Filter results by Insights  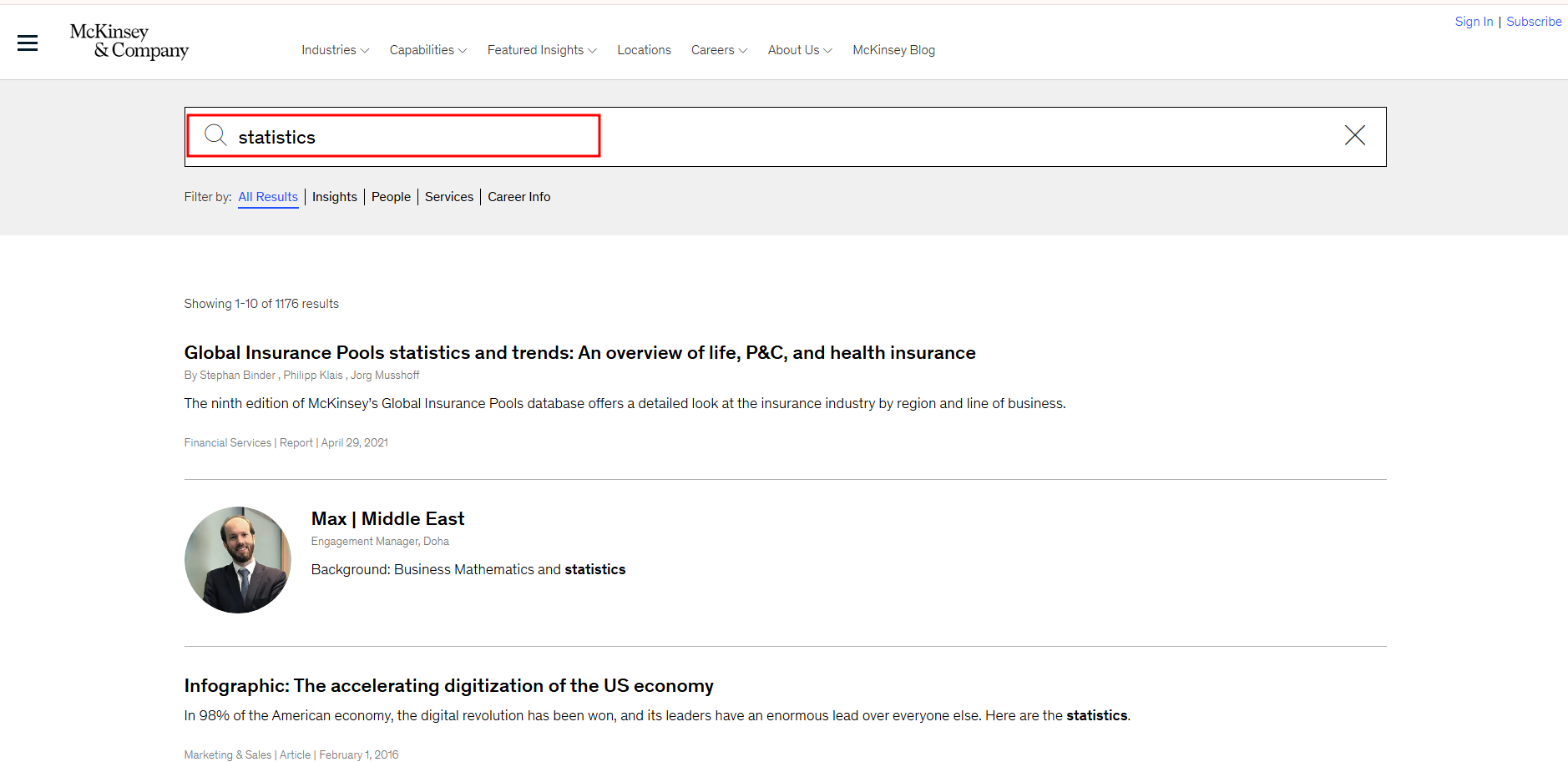335,197
